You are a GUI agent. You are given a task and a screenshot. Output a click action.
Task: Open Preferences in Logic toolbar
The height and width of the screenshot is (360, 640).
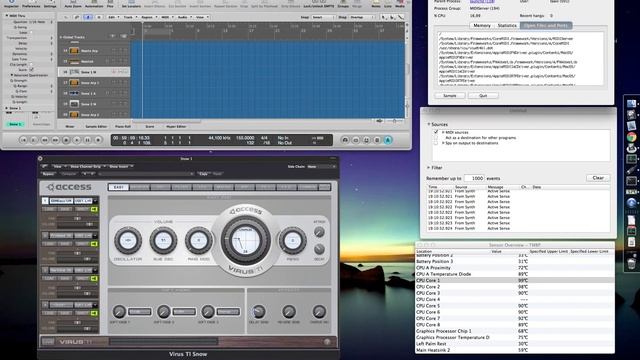pos(31,3)
